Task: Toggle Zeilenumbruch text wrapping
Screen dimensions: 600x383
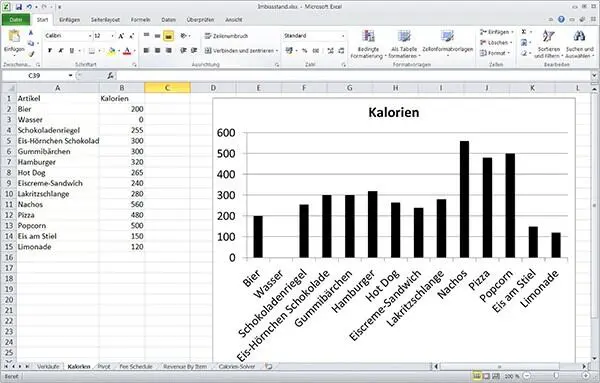Action: click(226, 36)
